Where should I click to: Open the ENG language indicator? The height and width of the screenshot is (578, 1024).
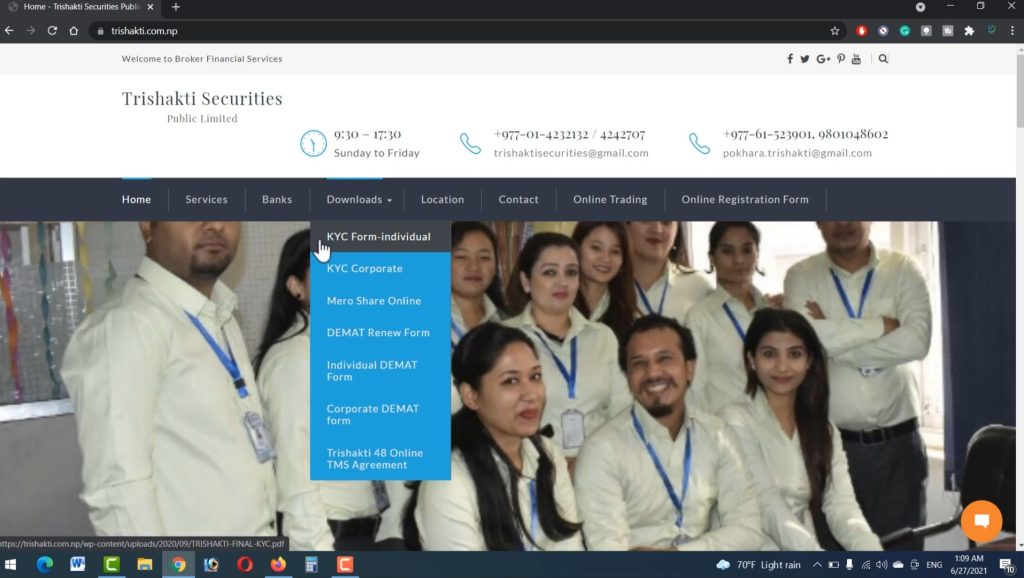(934, 564)
